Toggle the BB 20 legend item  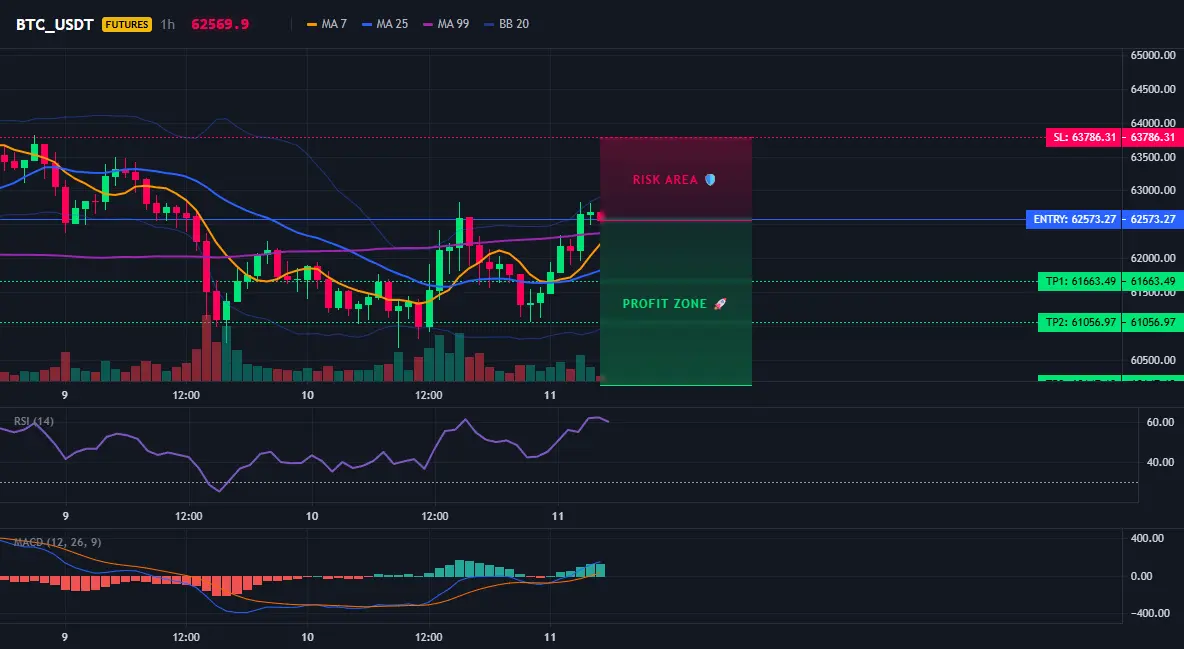[507, 24]
